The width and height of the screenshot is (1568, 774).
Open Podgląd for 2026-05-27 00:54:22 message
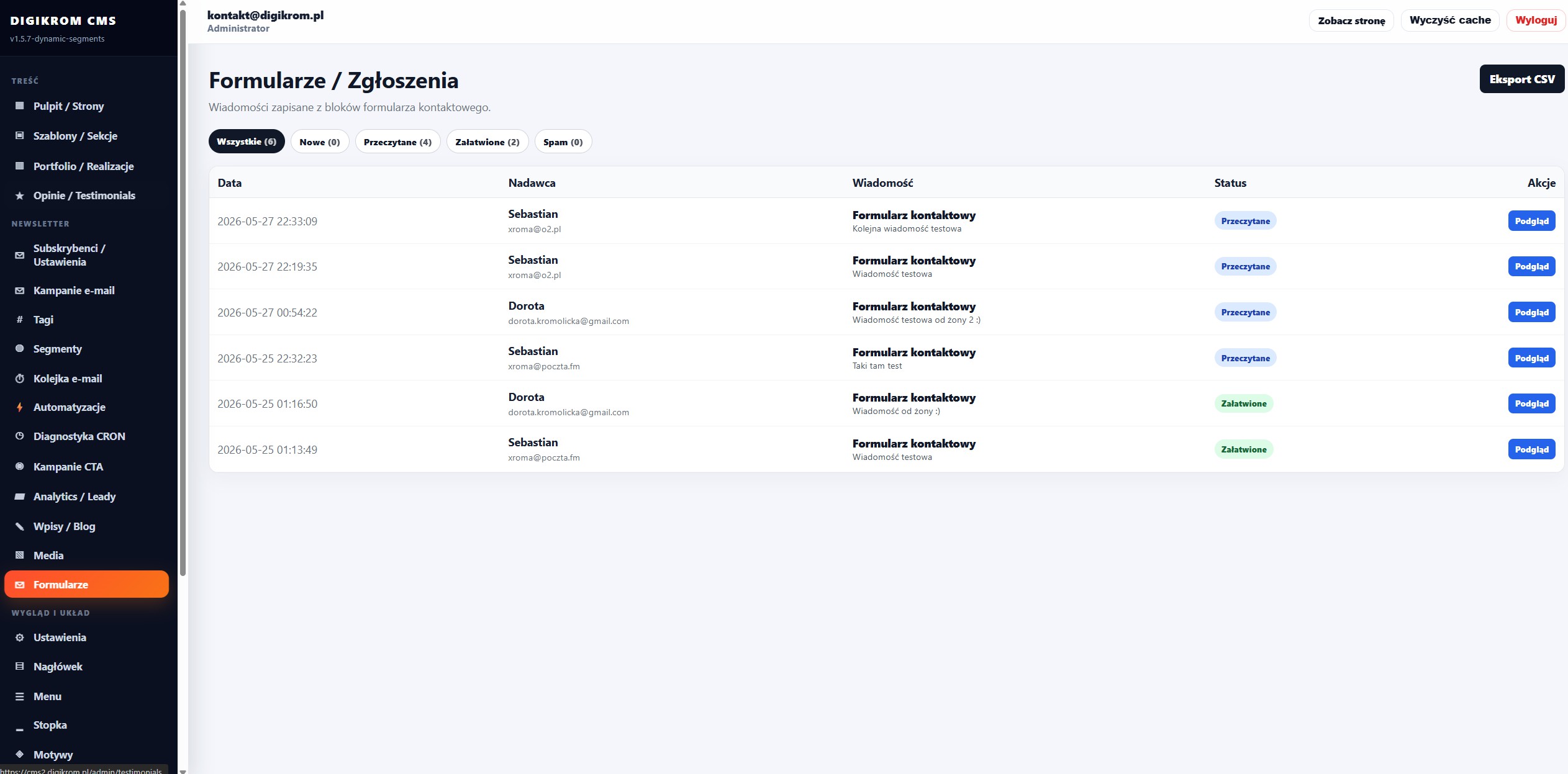[x=1531, y=312]
